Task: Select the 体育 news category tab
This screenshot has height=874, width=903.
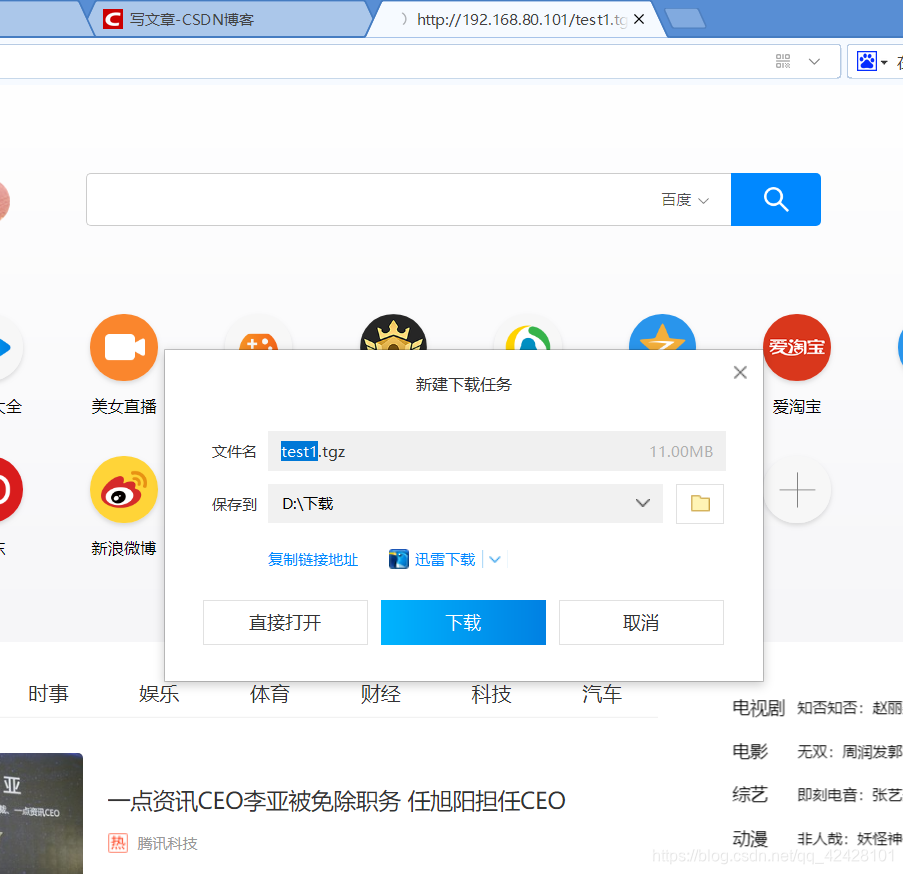Action: pyautogui.click(x=270, y=694)
